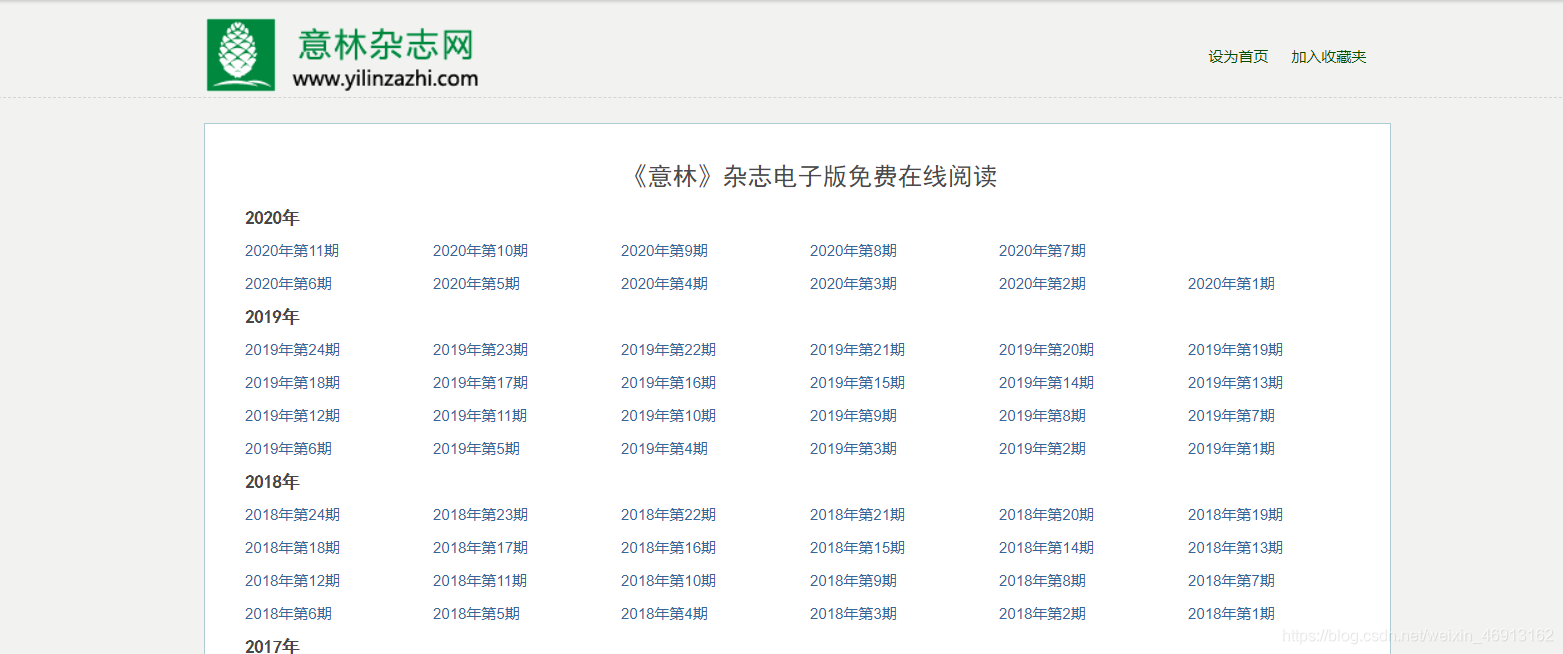This screenshot has width=1563, height=654.
Task: Open issue 2018年第8期
Action: pyautogui.click(x=1042, y=581)
